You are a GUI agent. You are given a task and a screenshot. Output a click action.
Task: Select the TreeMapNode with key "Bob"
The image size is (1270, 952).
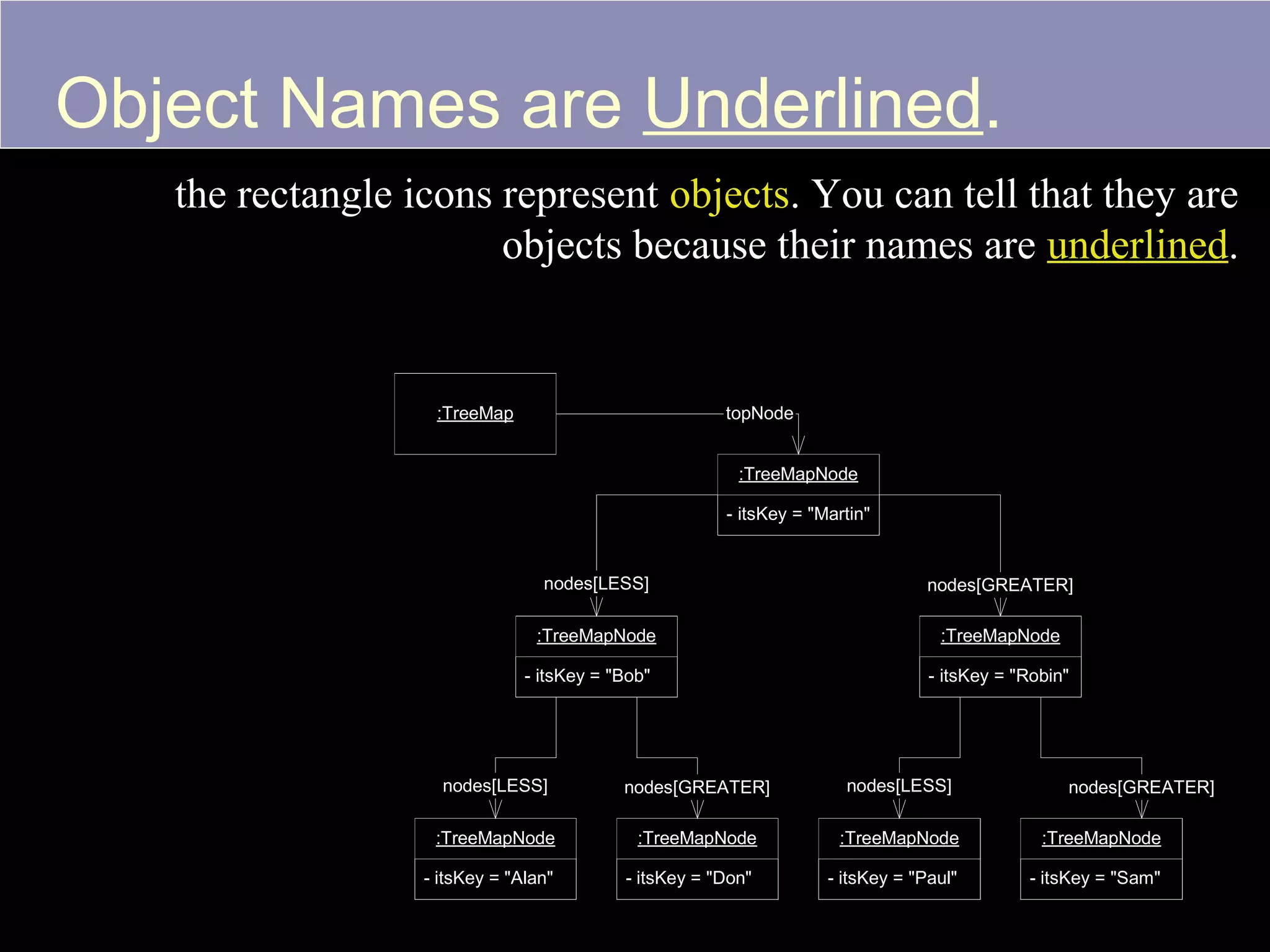596,656
